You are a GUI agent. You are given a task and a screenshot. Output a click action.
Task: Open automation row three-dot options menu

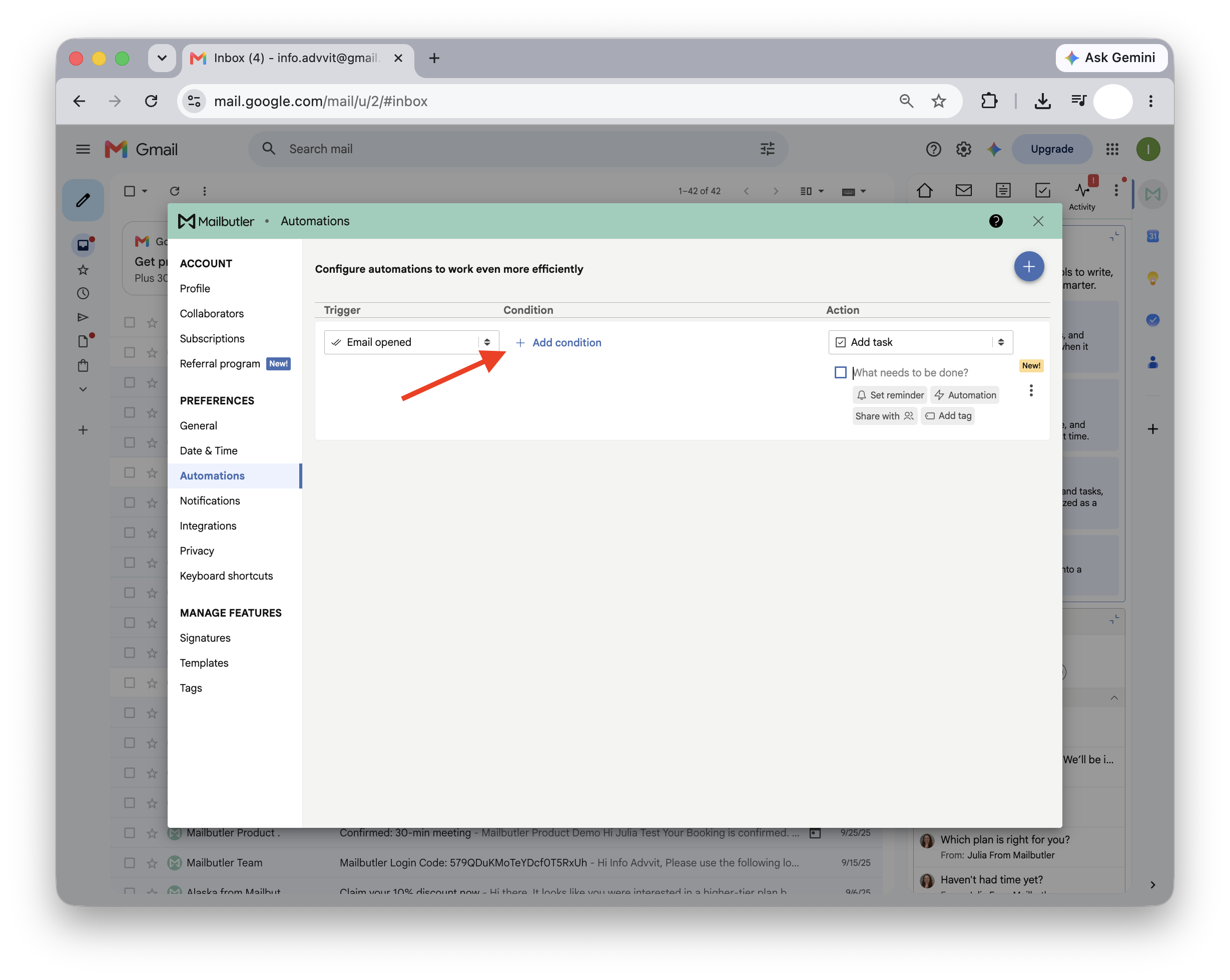(1030, 390)
